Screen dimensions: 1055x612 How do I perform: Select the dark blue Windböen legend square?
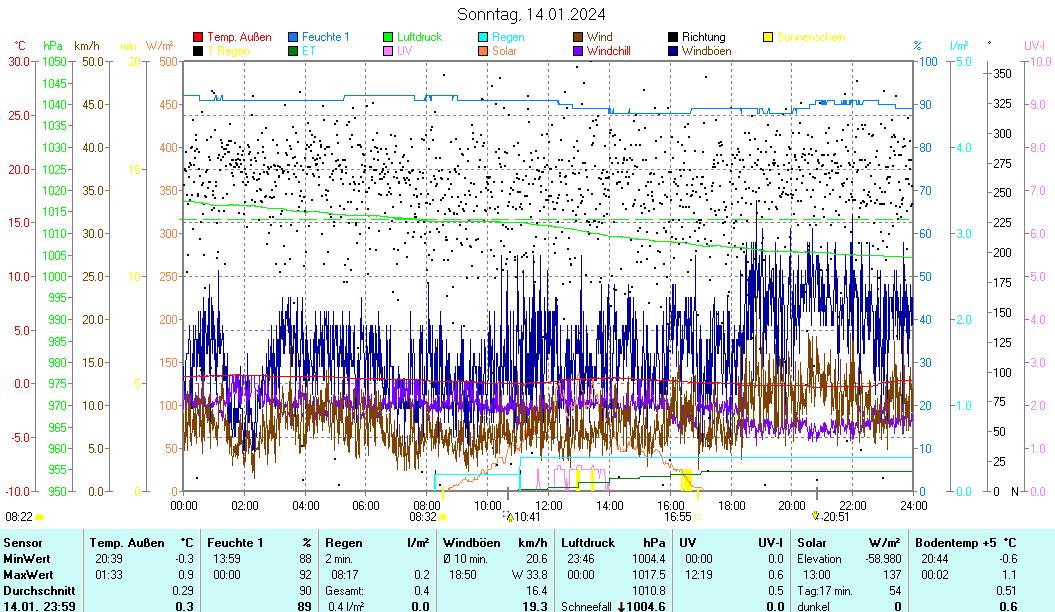pos(673,50)
